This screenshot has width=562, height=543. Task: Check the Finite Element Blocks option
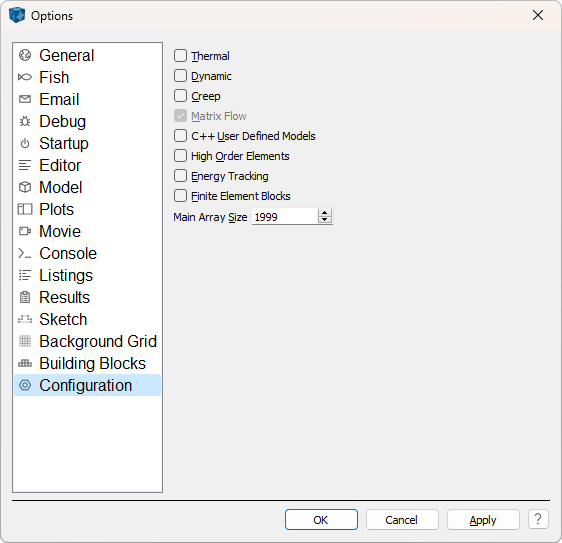[180, 196]
